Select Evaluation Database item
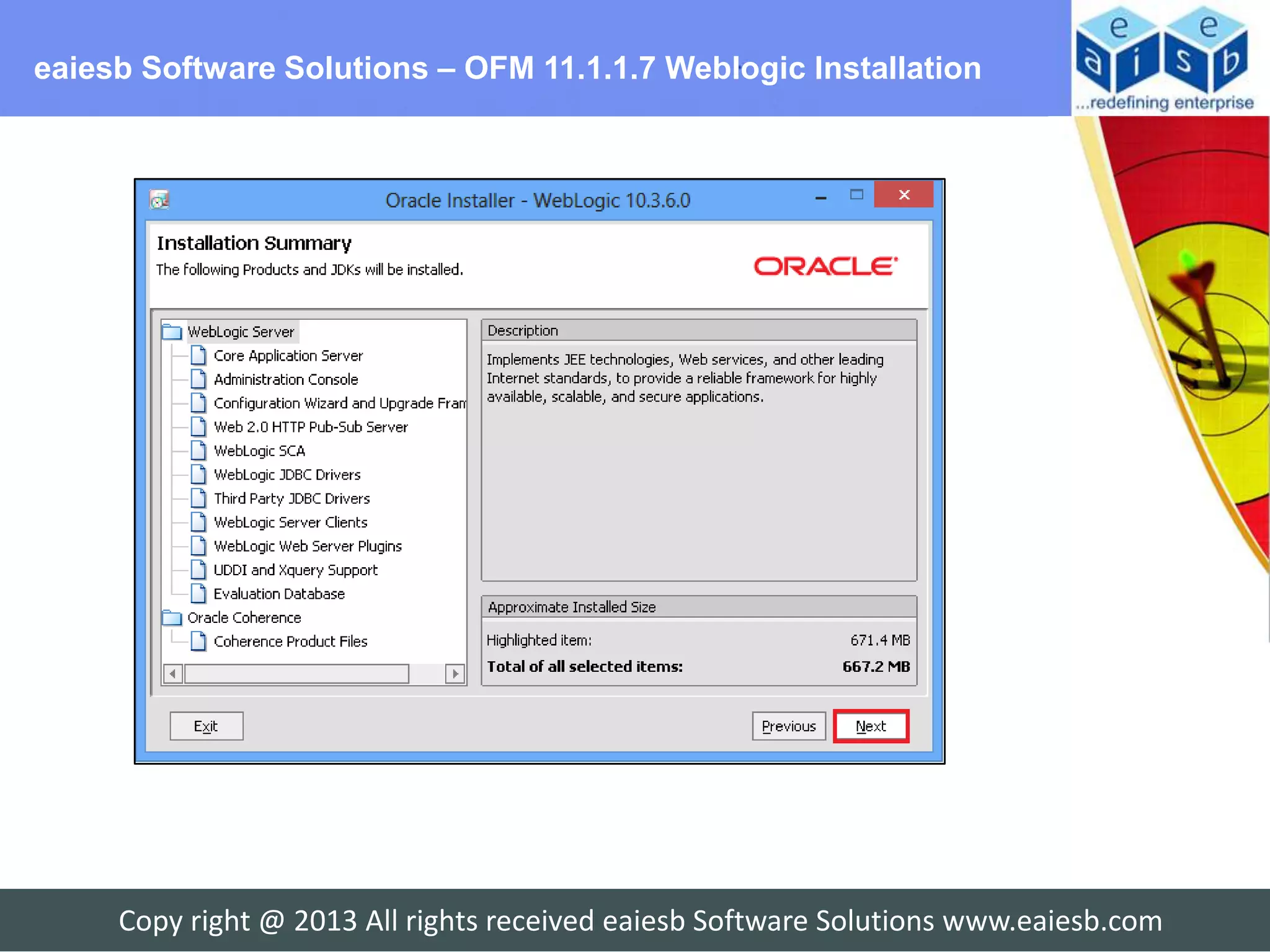This screenshot has height=952, width=1270. tap(279, 594)
